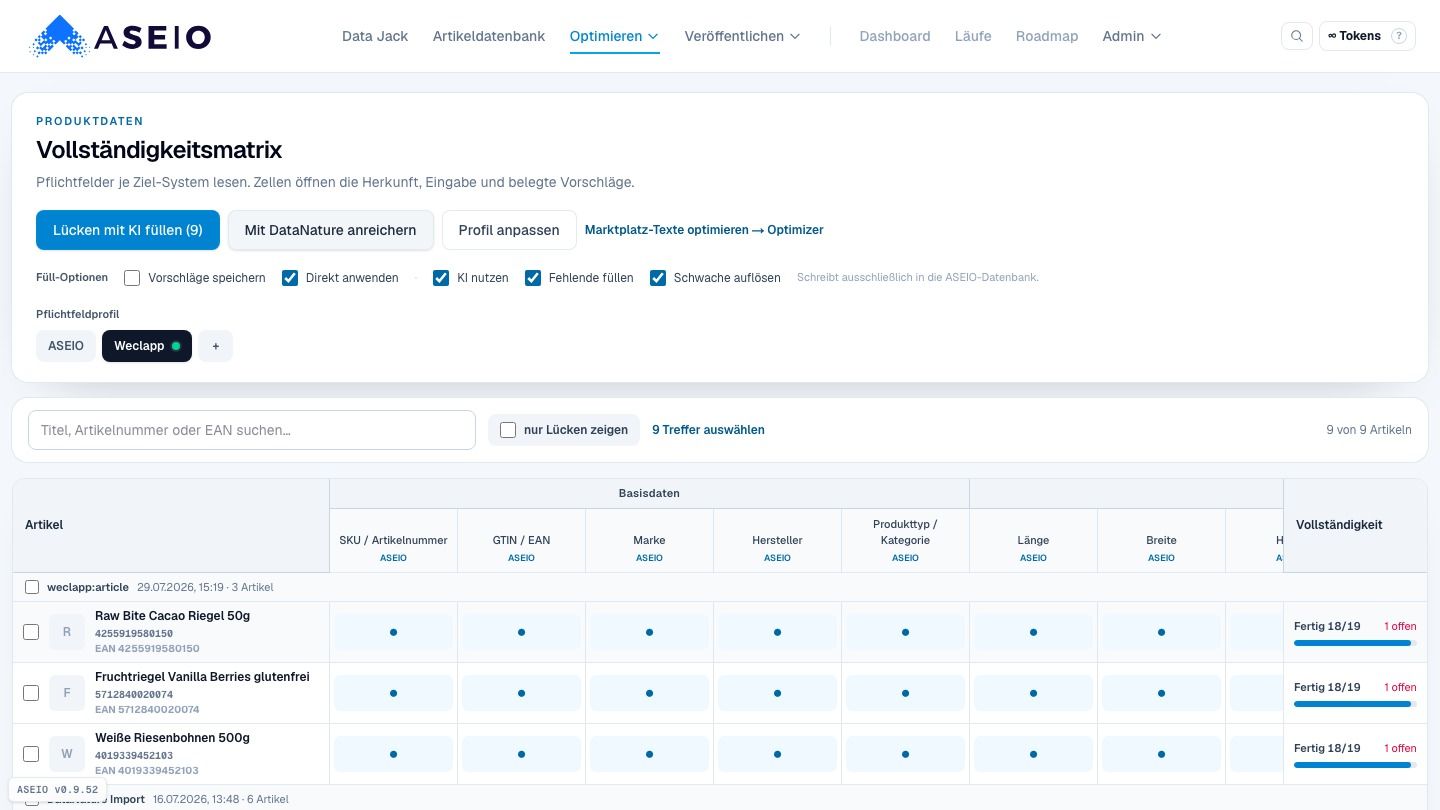Open Roadmap nav item
The width and height of the screenshot is (1440, 810).
pos(1047,36)
